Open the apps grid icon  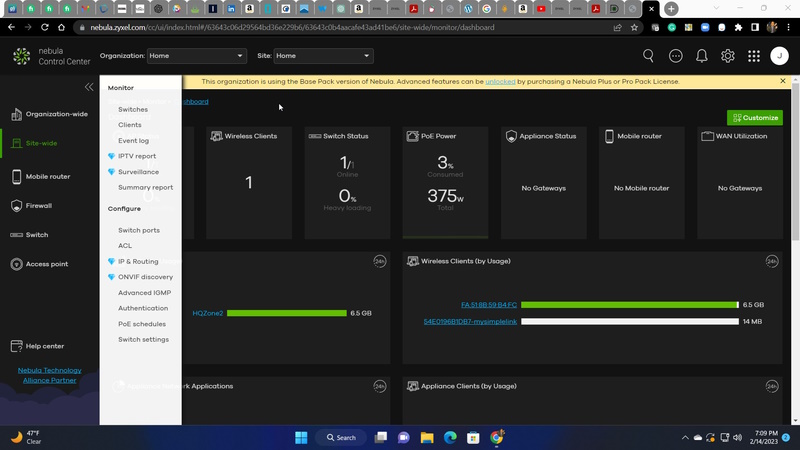pos(754,56)
